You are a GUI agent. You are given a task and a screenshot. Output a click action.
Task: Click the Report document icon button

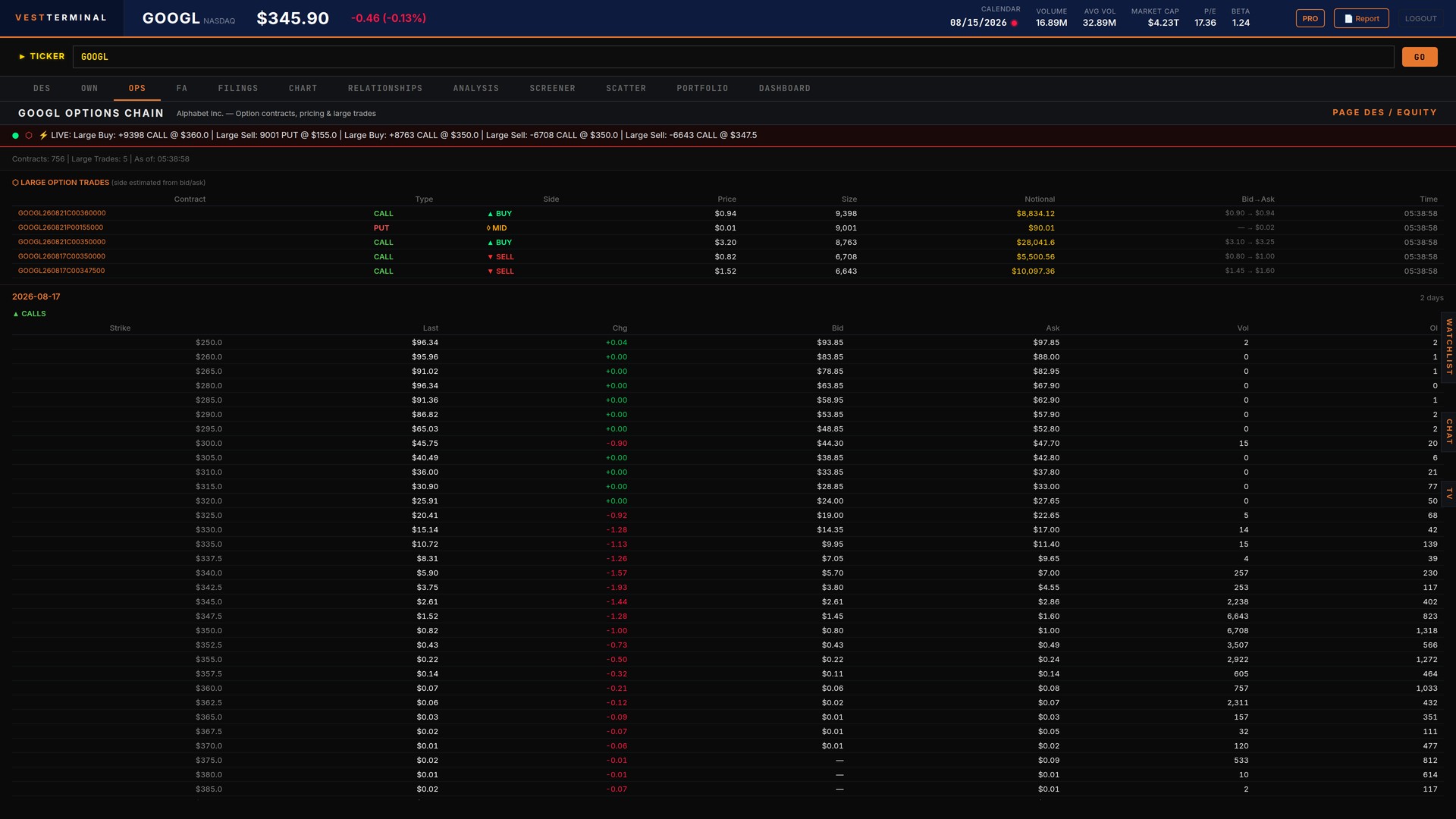tap(1361, 18)
